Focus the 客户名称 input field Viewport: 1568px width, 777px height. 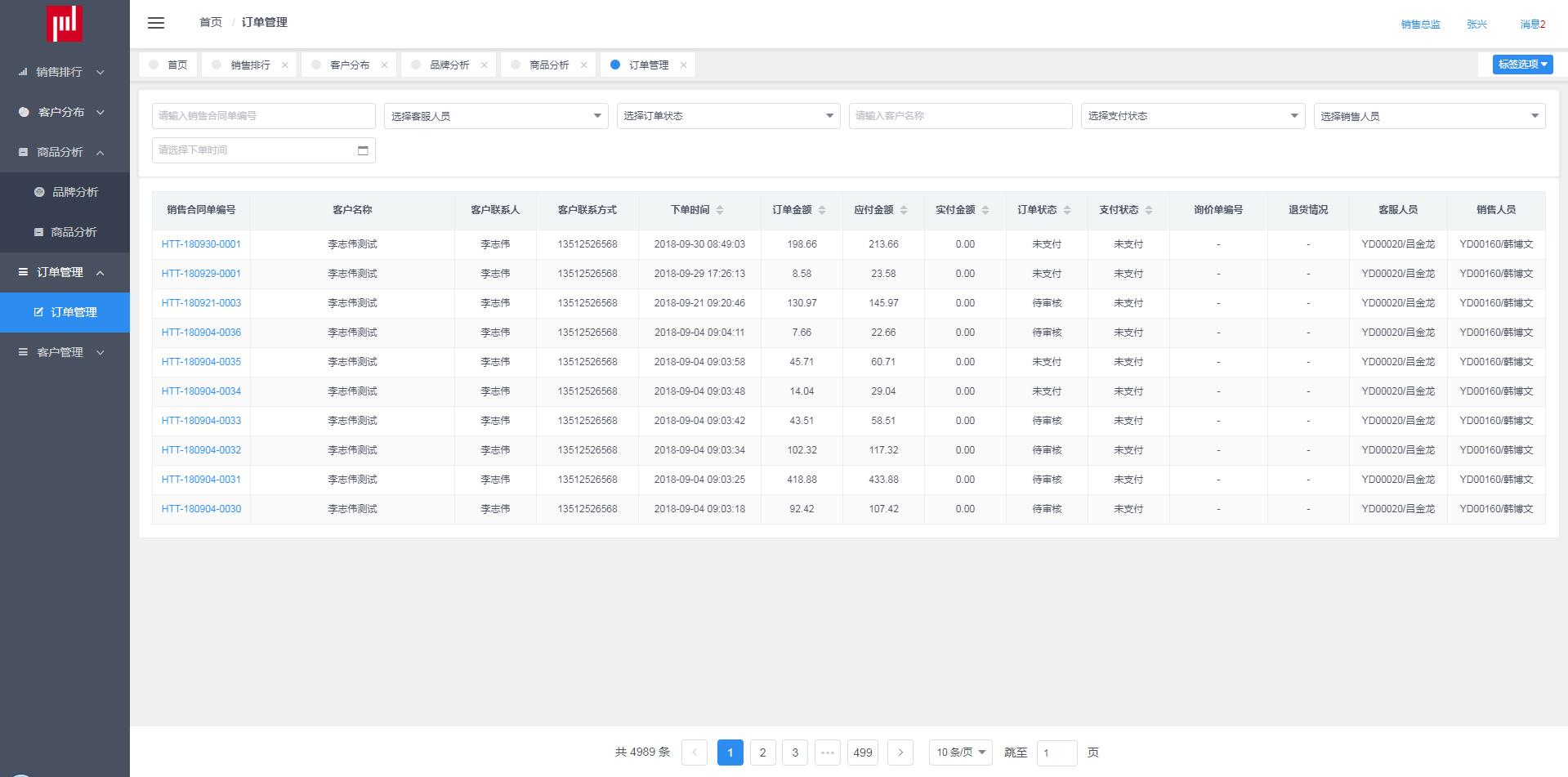961,116
